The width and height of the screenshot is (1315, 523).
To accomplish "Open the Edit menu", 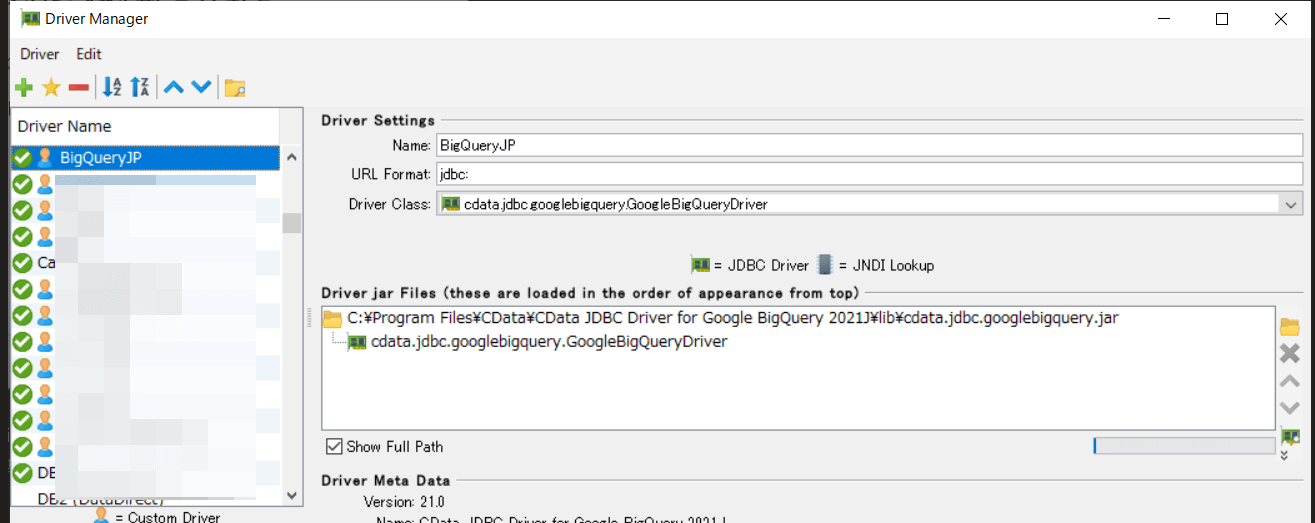I will point(89,54).
